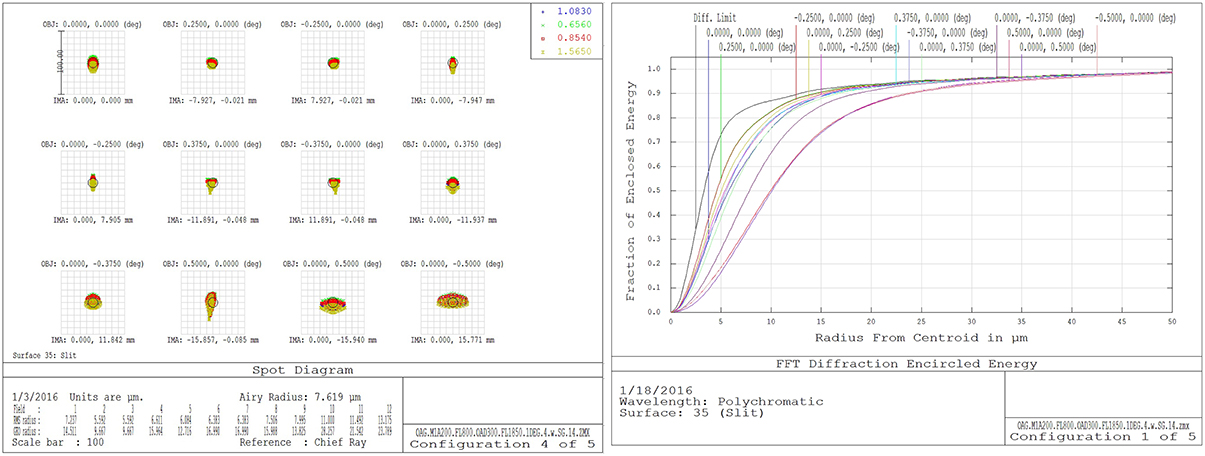Click the '0.0000, 0.5000 (deg)' curve label in energy chart
1205x456 pixels.
pos(1056,47)
